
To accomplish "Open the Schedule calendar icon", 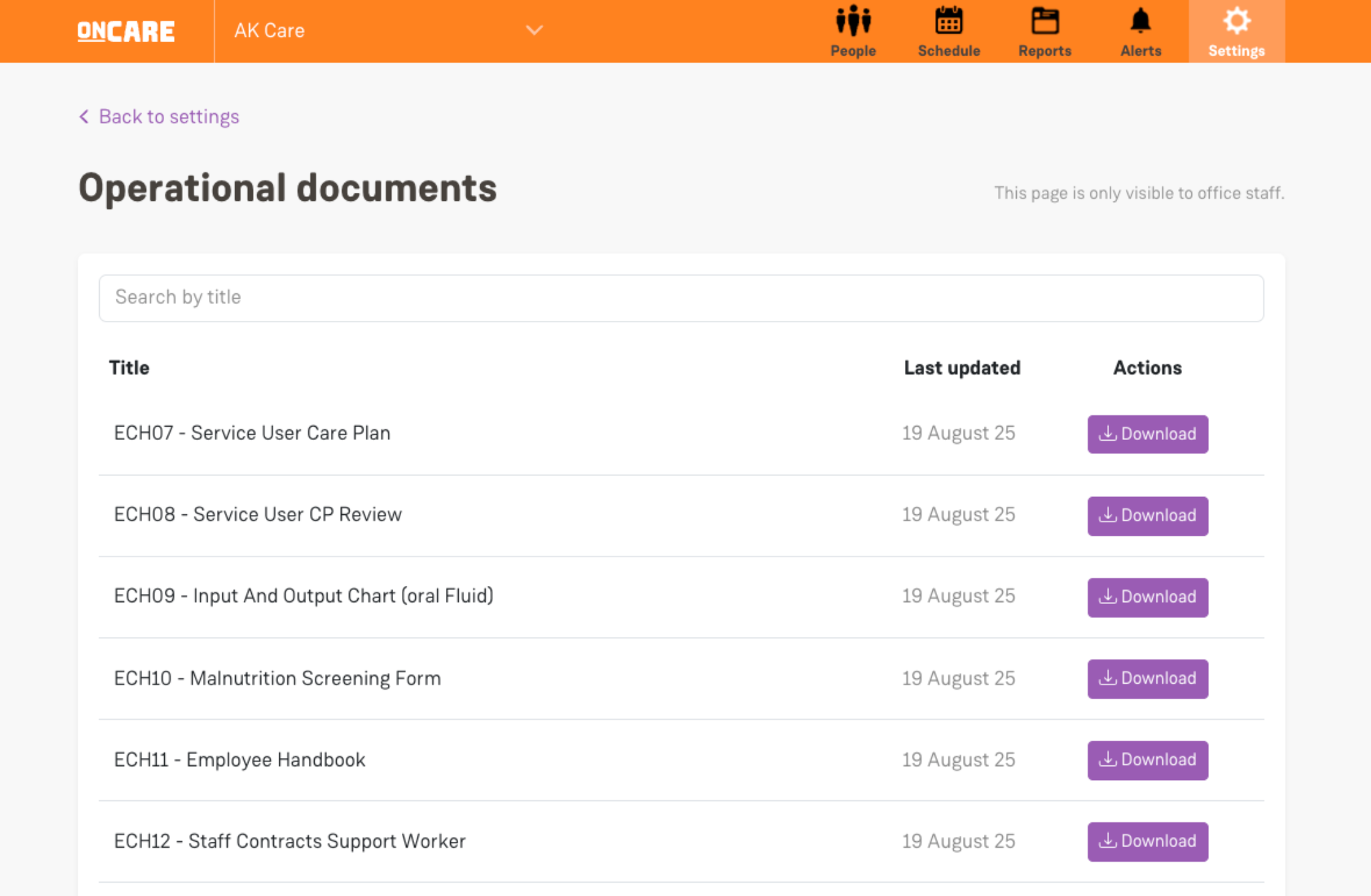I will pos(948,21).
